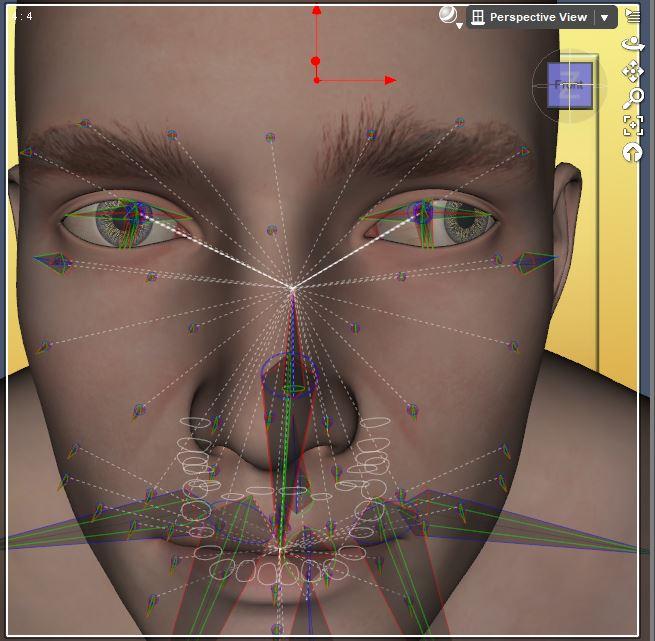Viewport: 655px width, 641px height.
Task: Activate the pan camera control
Action: [x=632, y=71]
